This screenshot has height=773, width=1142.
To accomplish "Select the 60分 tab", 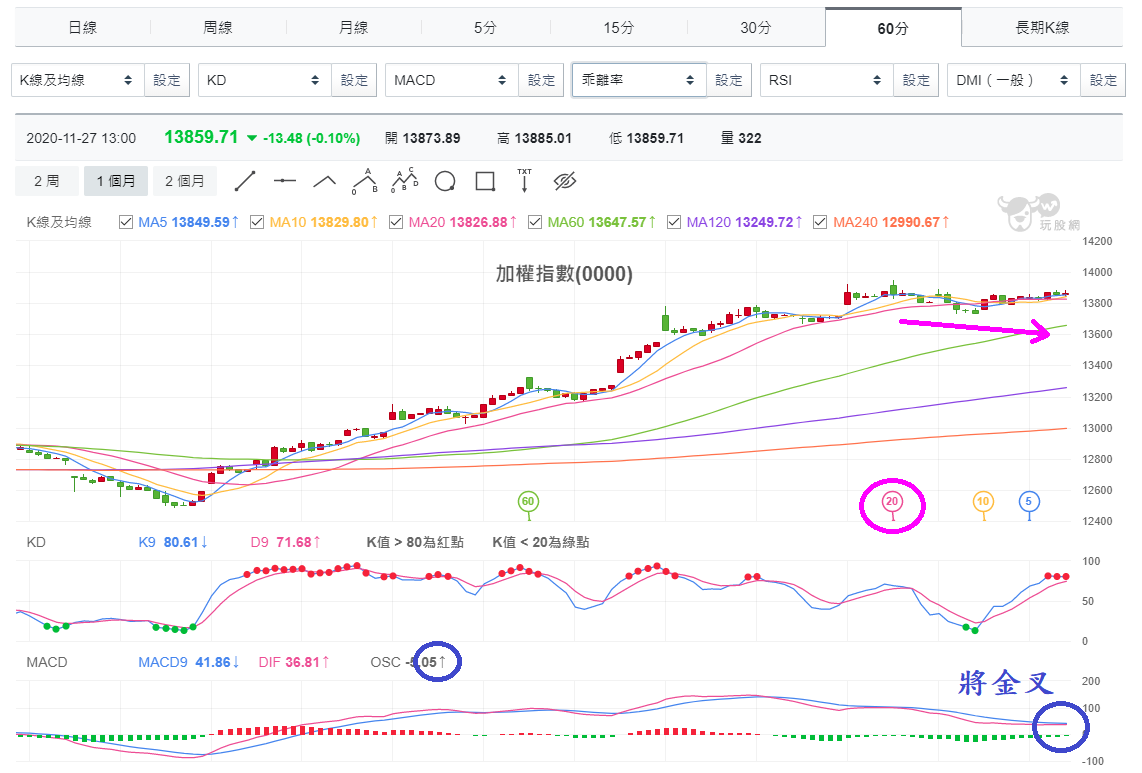I will [893, 28].
